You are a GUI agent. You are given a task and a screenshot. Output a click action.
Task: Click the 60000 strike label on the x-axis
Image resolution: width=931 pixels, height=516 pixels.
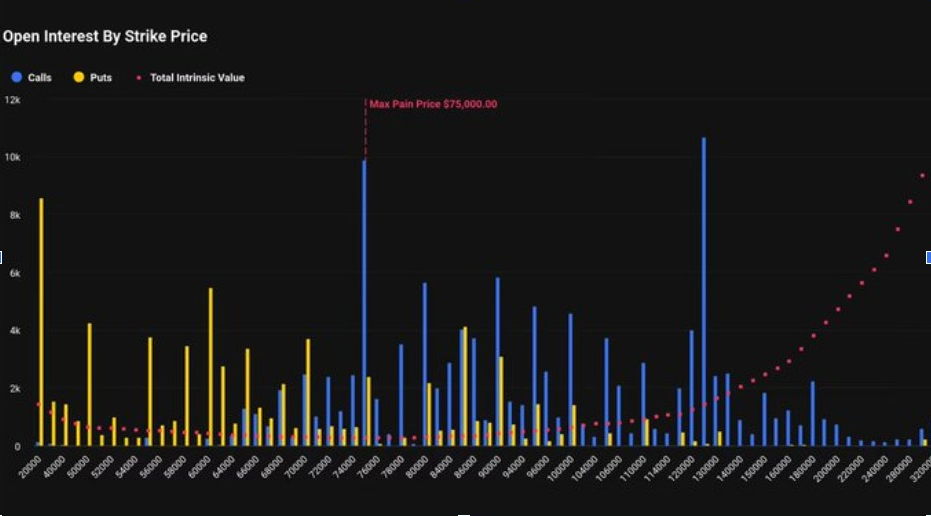coord(199,467)
